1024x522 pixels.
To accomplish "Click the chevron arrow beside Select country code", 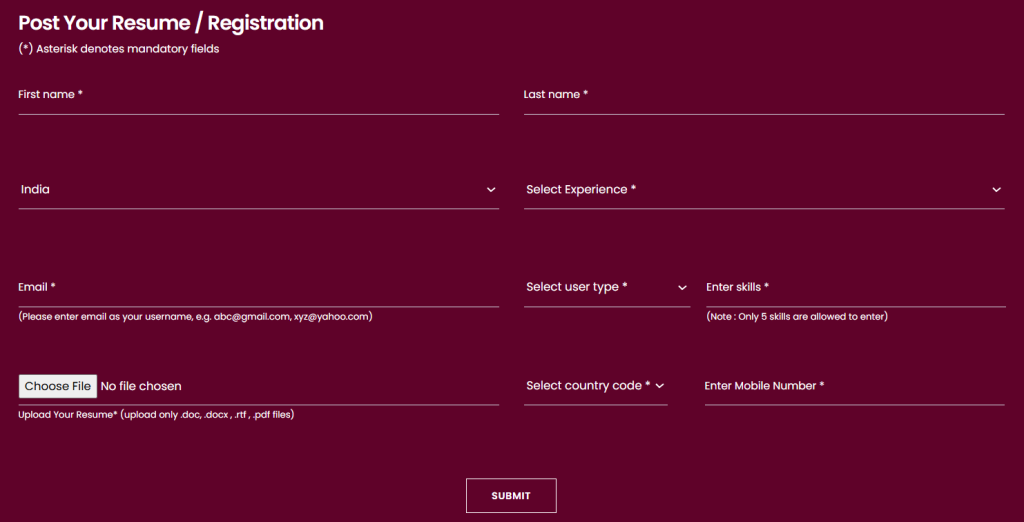I will pos(660,386).
